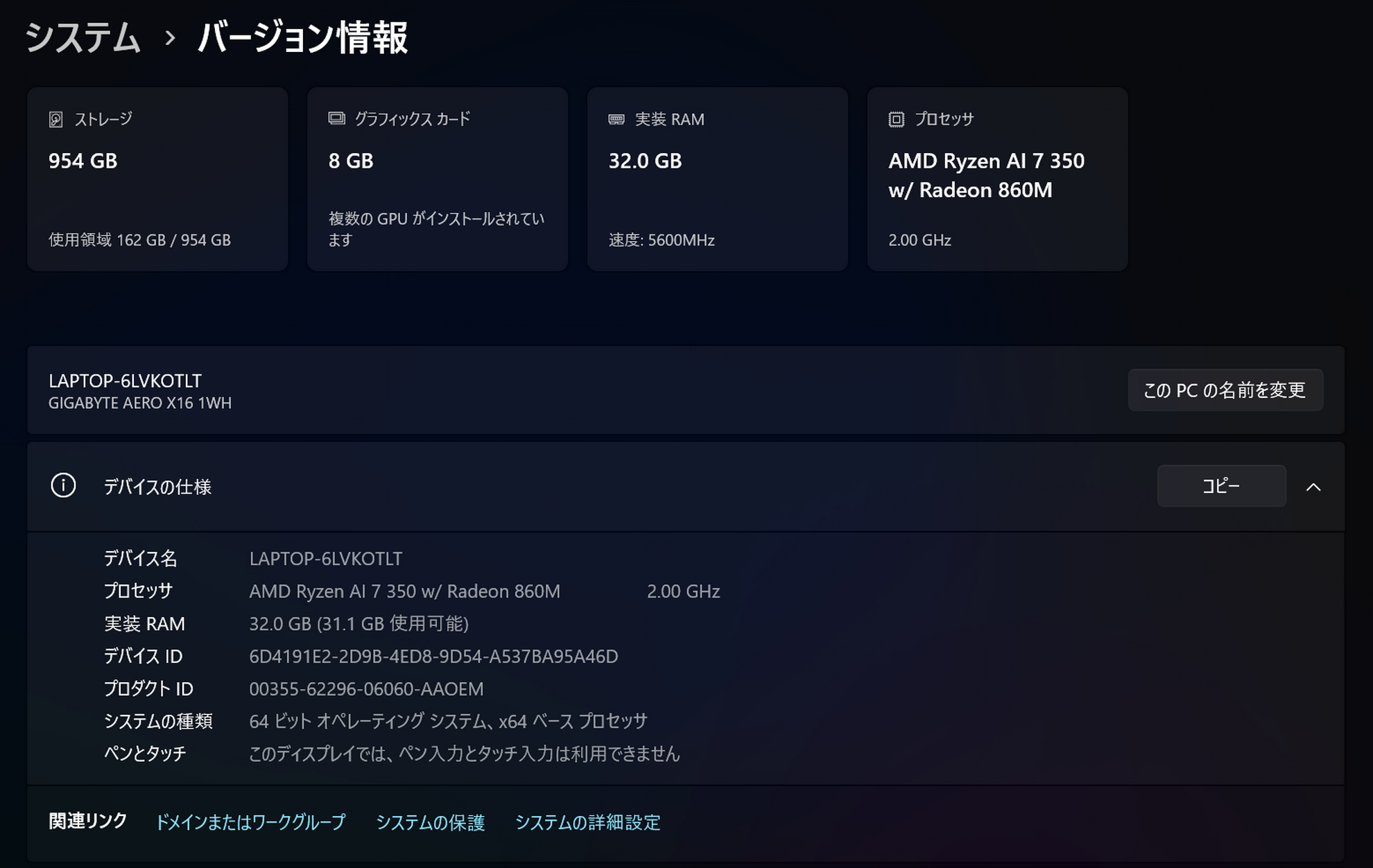Image resolution: width=1373 pixels, height=868 pixels.
Task: Click the デバイス ID value text
Action: click(433, 657)
